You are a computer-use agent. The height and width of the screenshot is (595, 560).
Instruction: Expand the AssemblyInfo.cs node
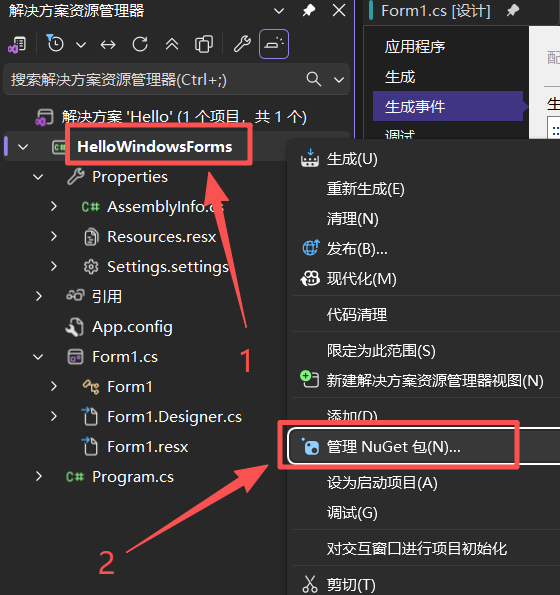(54, 207)
